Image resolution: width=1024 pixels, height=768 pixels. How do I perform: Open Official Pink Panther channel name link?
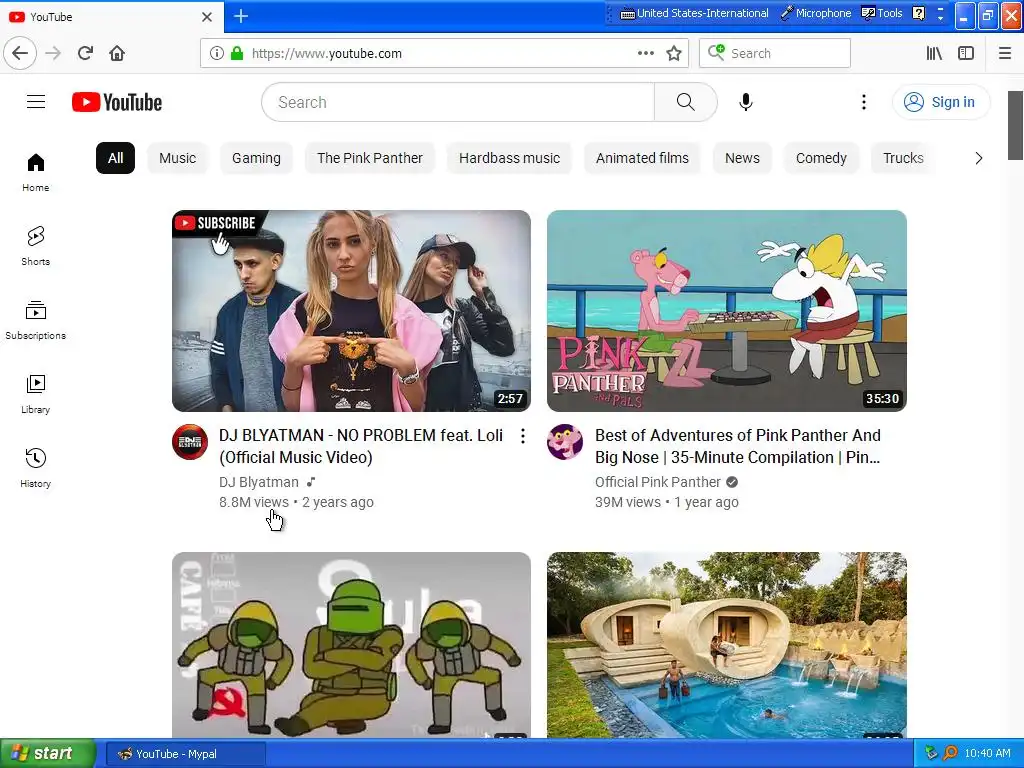tap(658, 482)
